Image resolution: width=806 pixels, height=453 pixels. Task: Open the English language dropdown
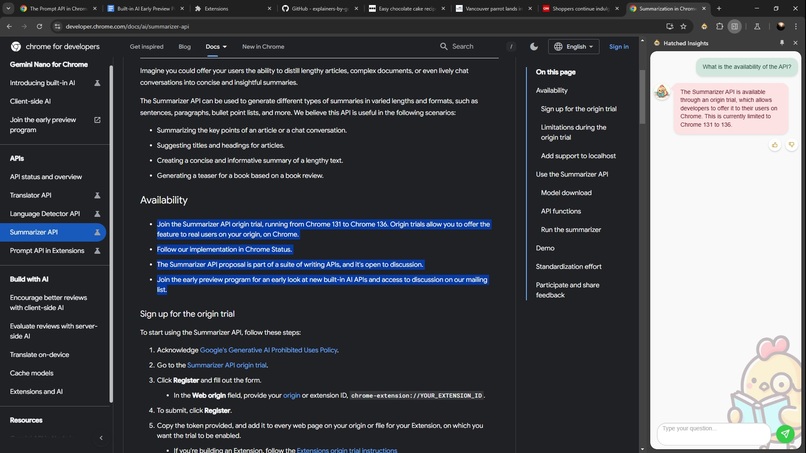(x=573, y=46)
